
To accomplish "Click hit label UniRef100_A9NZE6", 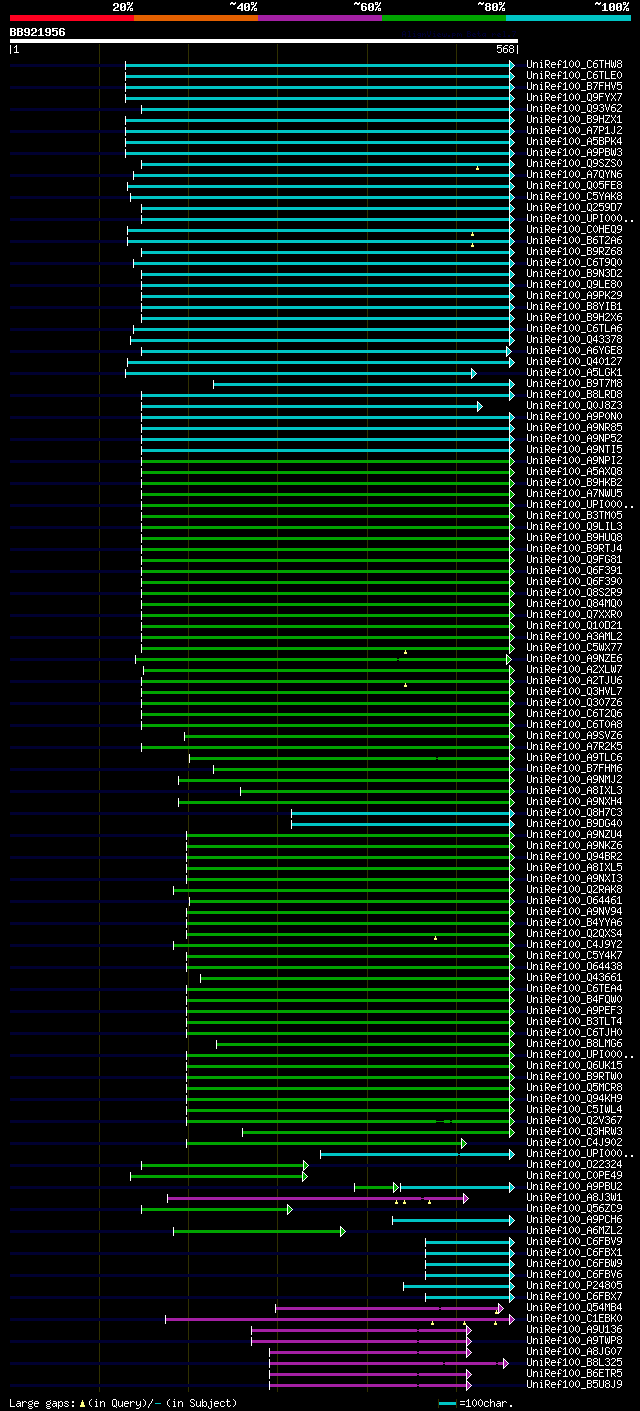I will (574, 658).
